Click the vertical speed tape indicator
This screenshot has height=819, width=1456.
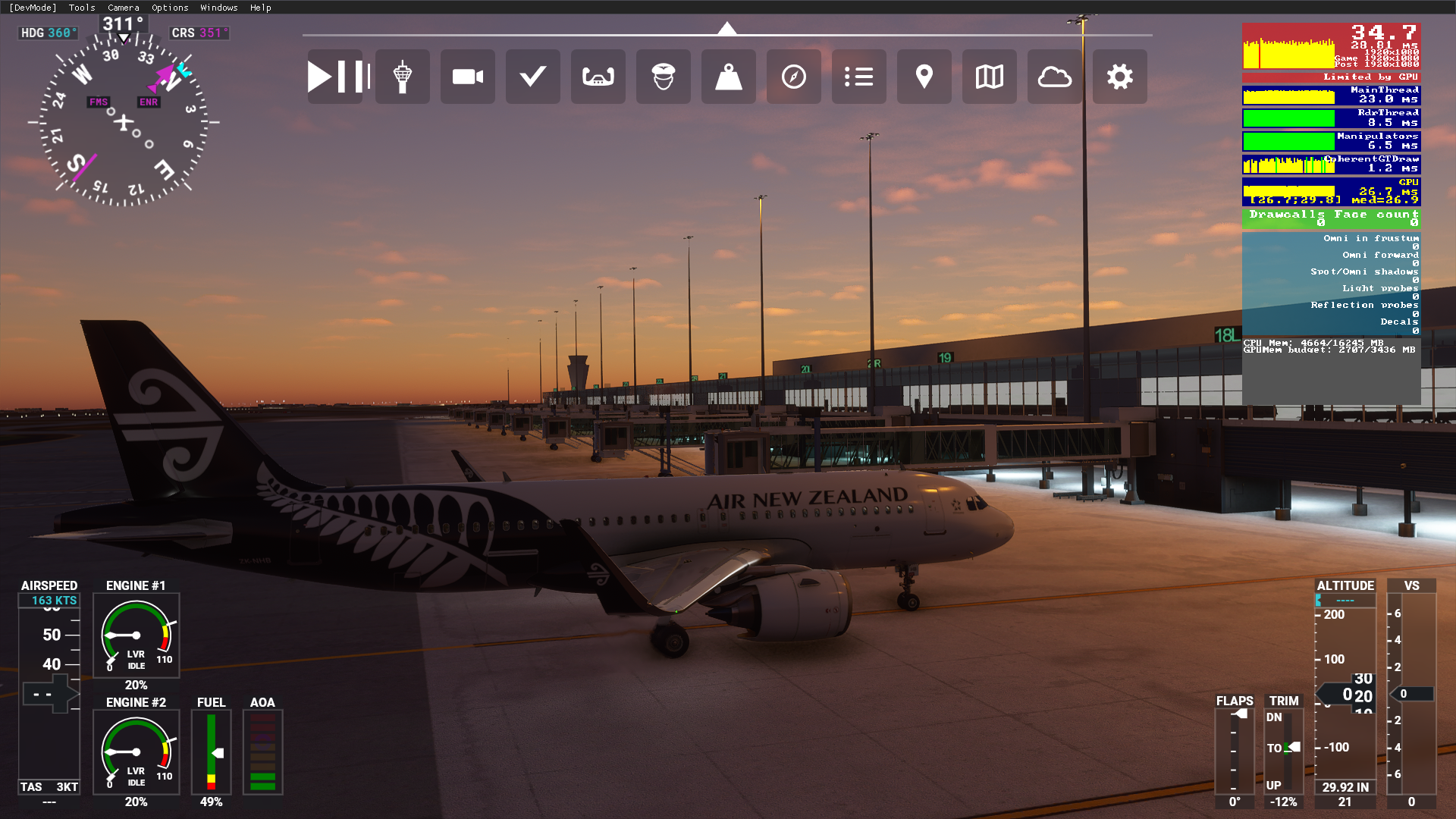point(1411,694)
